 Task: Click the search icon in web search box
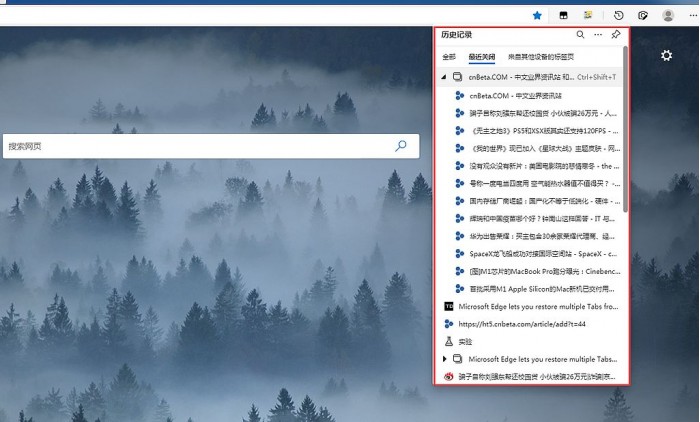click(x=401, y=146)
